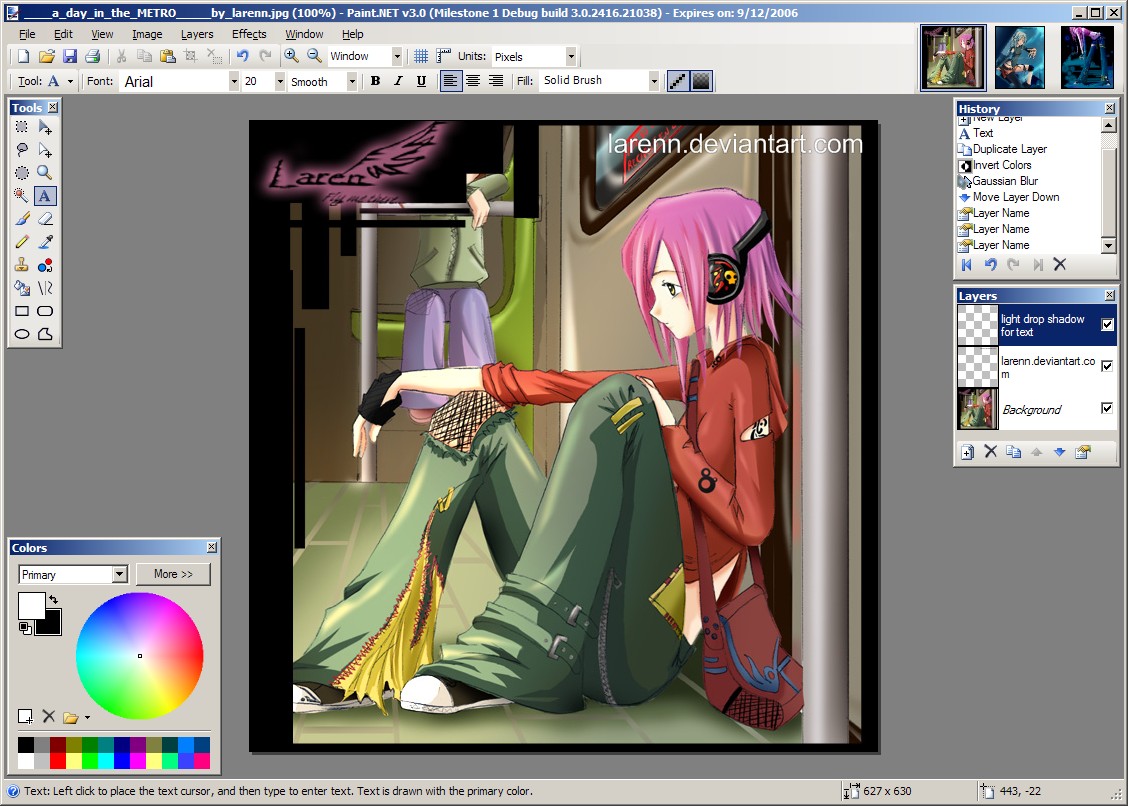Click the Zoom In toolbar icon

(291, 56)
